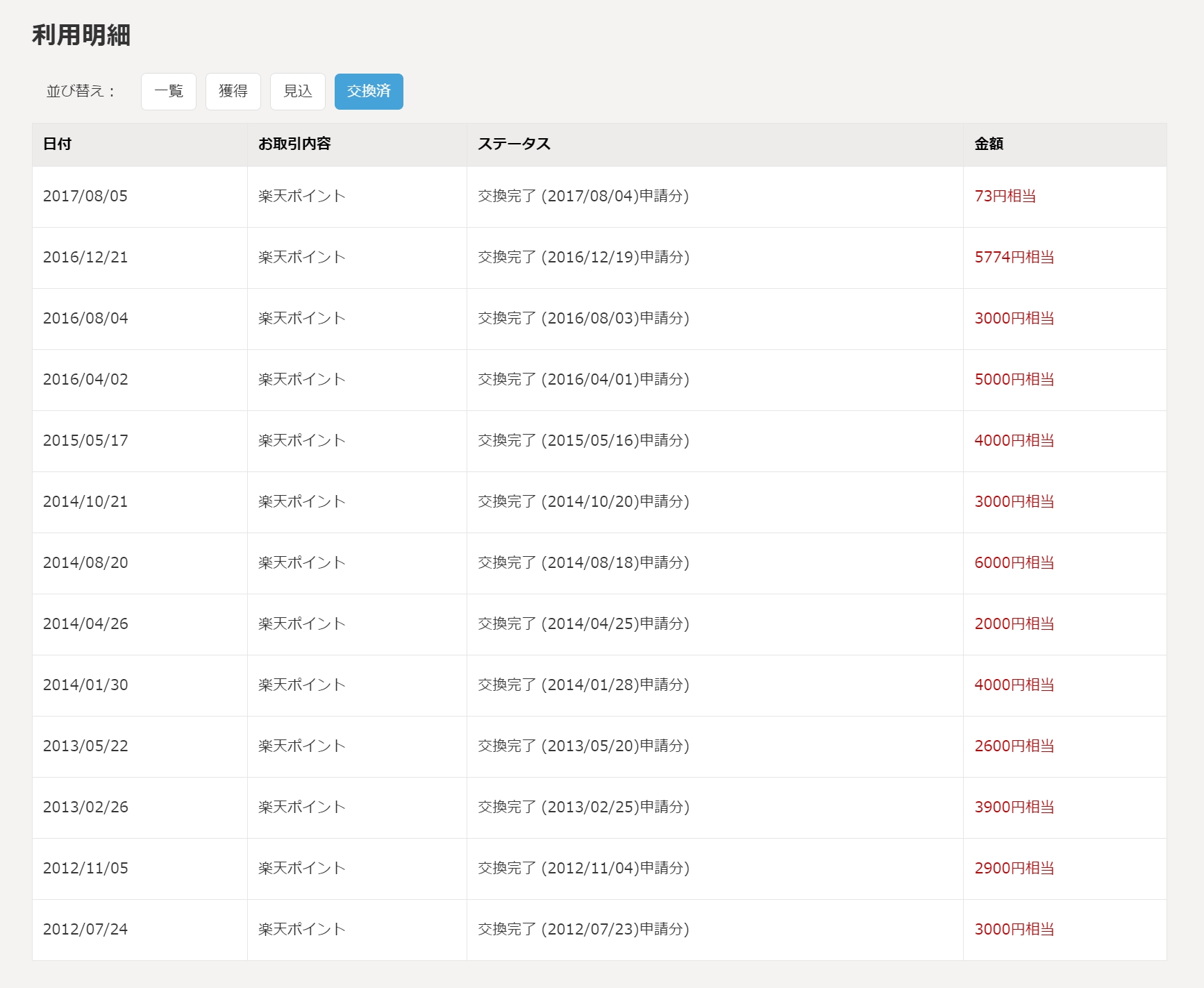Click the ステータス column header

coord(514,144)
